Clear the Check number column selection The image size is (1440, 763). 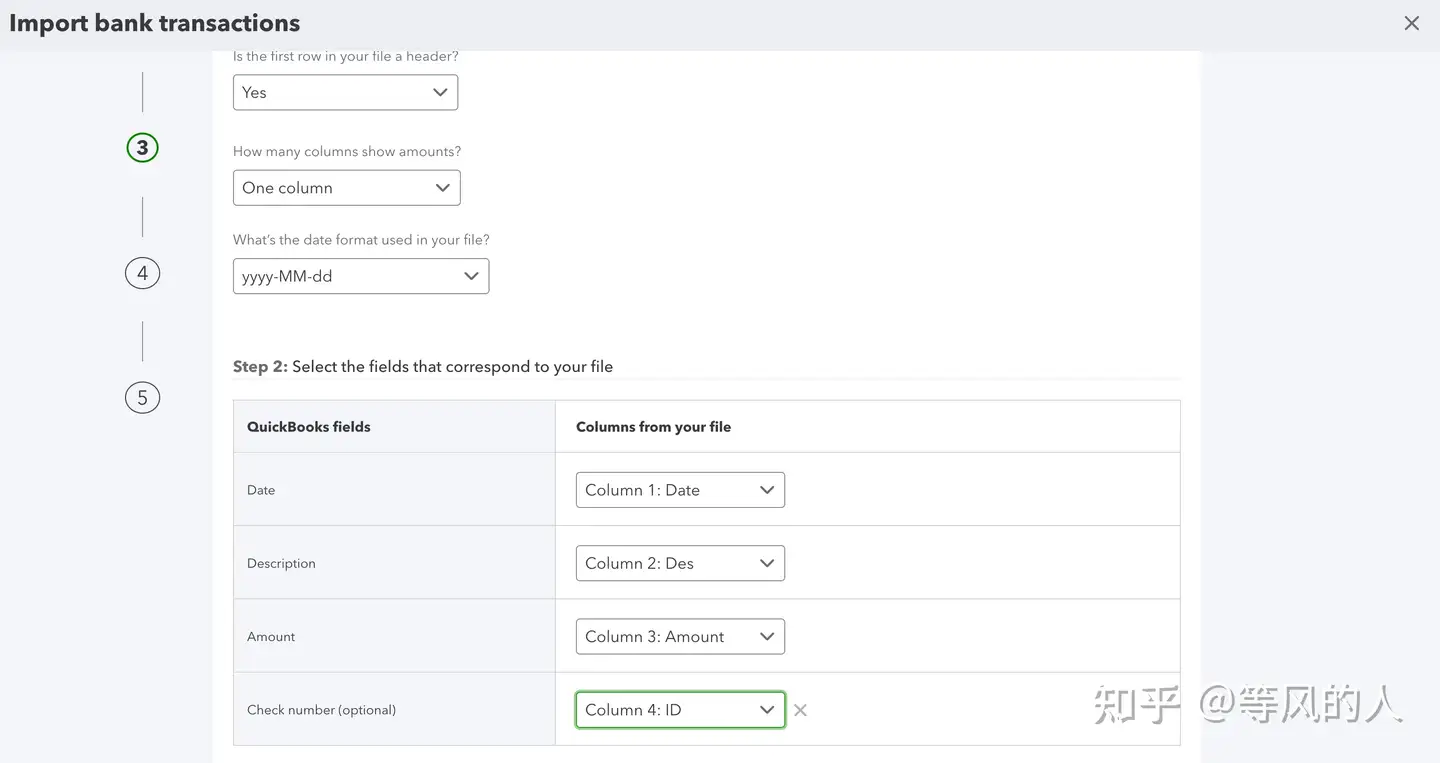click(800, 710)
